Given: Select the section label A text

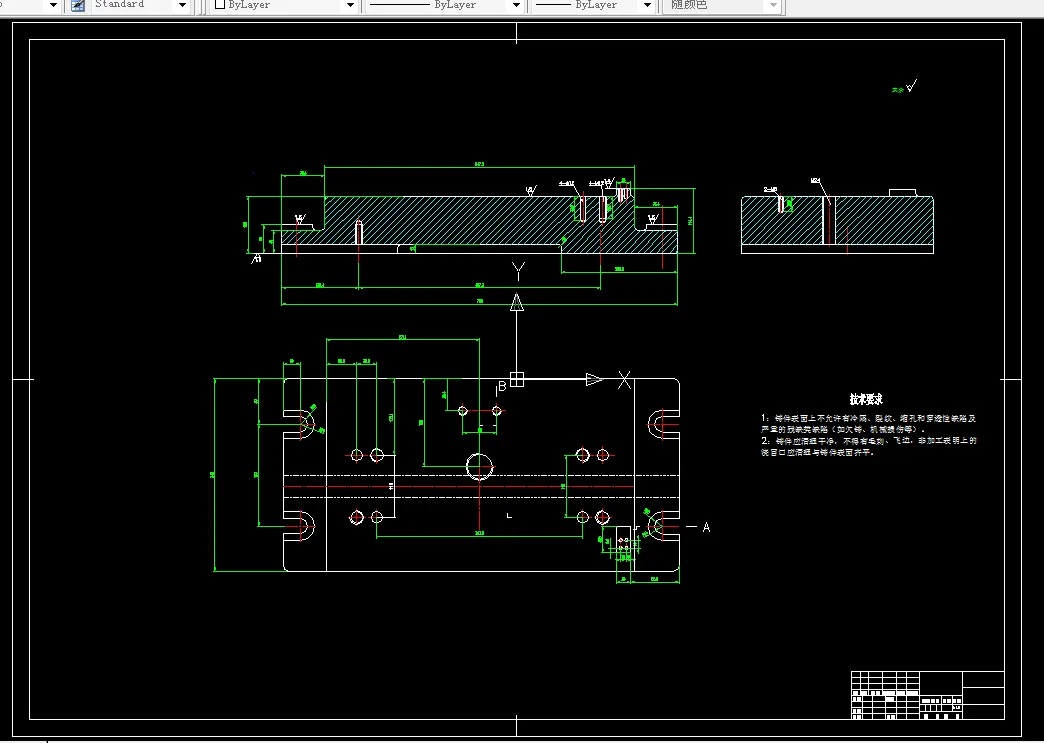Looking at the screenshot, I should 706,527.
